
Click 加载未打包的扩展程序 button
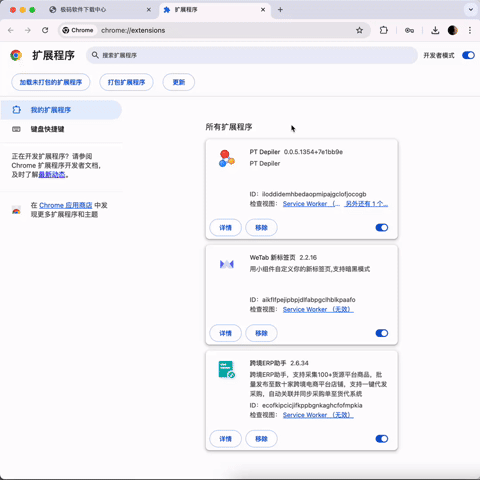pos(51,82)
